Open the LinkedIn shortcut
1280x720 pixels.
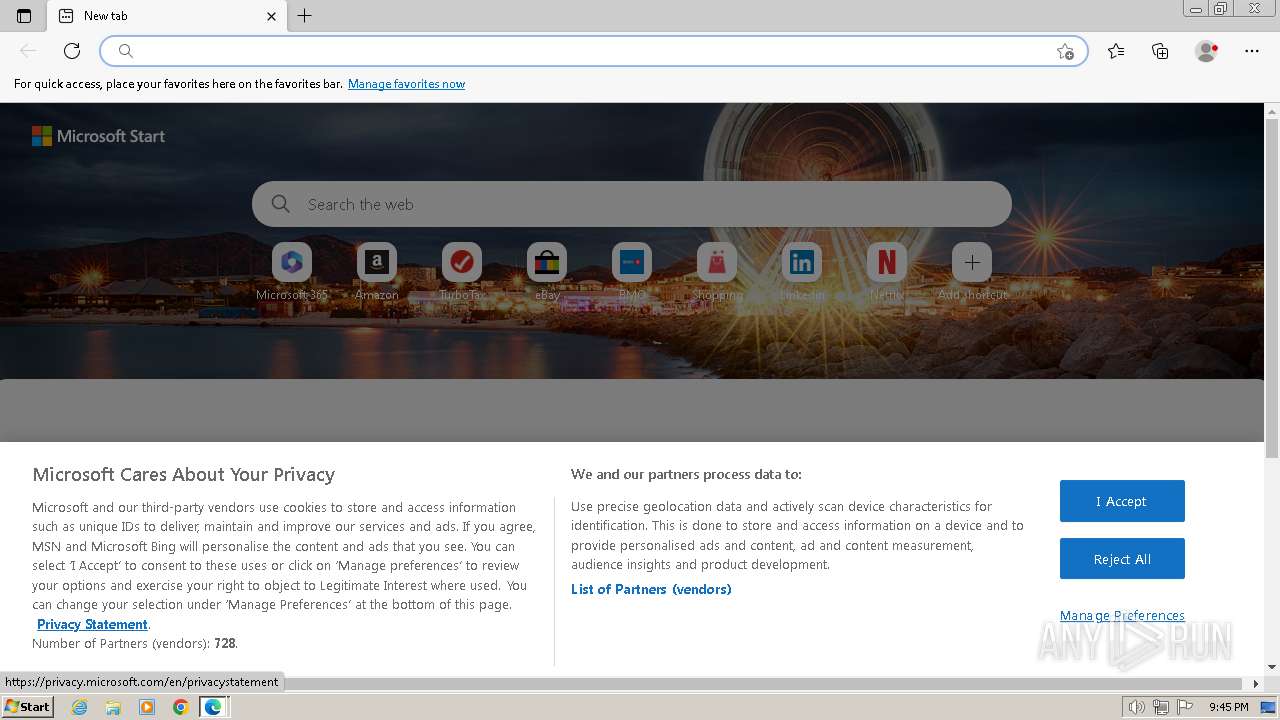click(802, 272)
